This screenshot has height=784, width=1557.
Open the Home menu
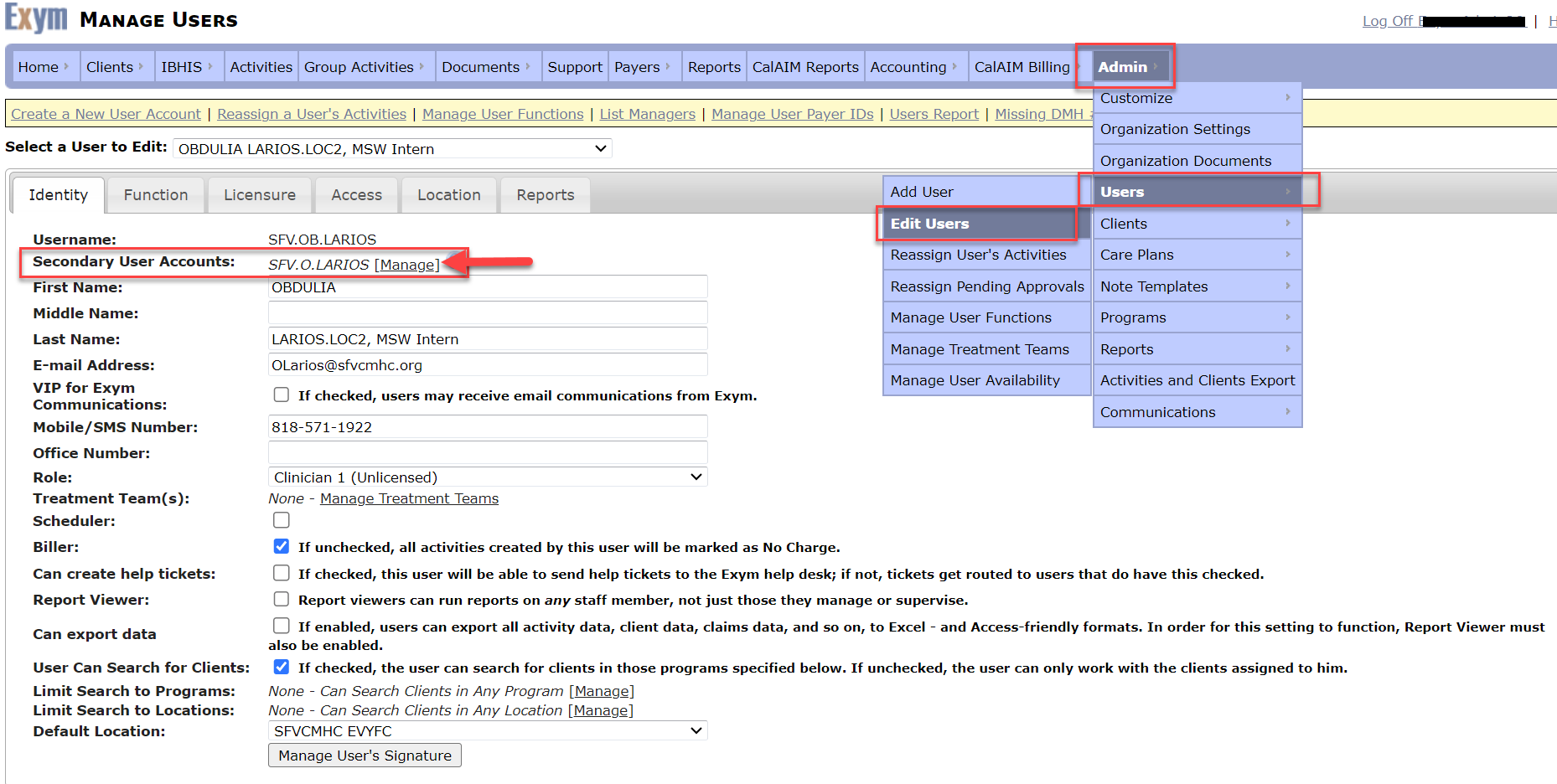click(44, 67)
